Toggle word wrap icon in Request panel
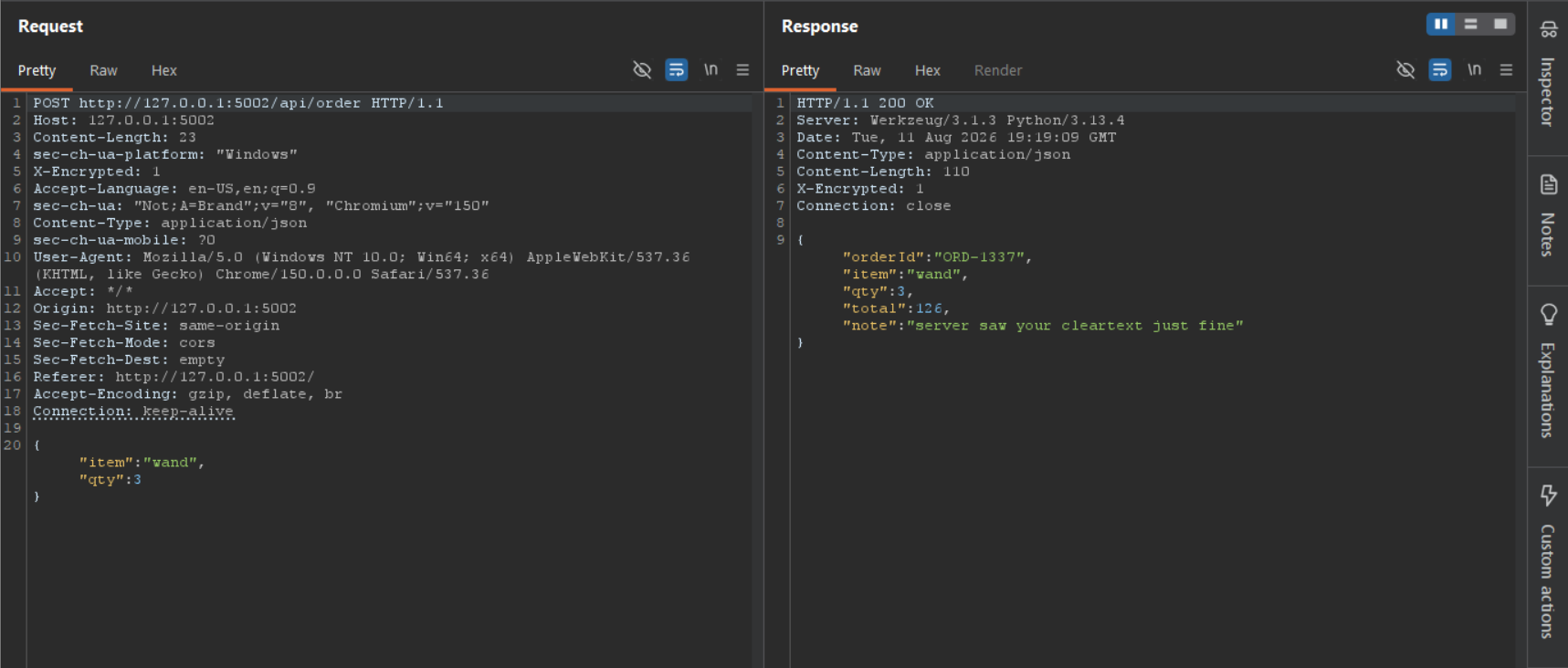The image size is (1568, 668). (677, 70)
